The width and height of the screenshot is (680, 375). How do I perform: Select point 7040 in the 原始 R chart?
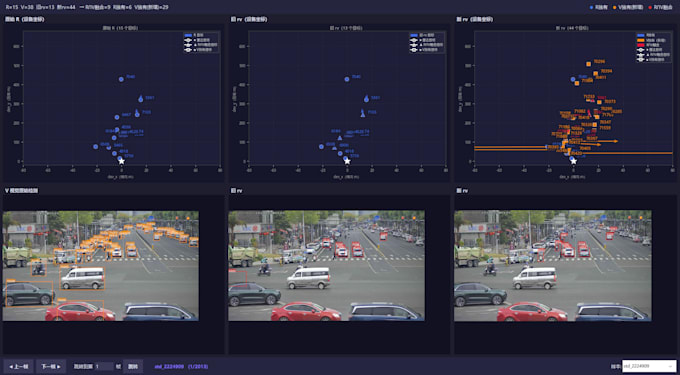point(121,79)
